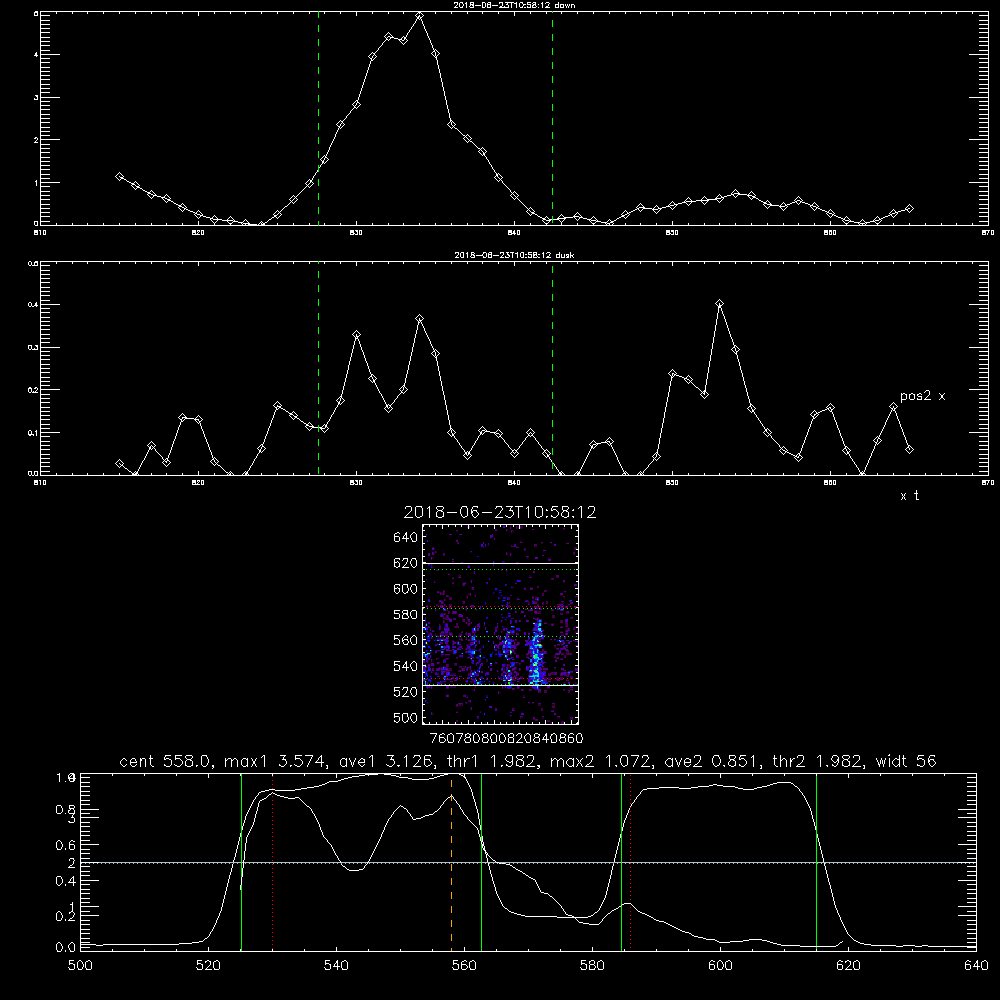Click the image x-axis label string '760780800820840860'
Screen dimensions: 1000x1000
pos(507,739)
